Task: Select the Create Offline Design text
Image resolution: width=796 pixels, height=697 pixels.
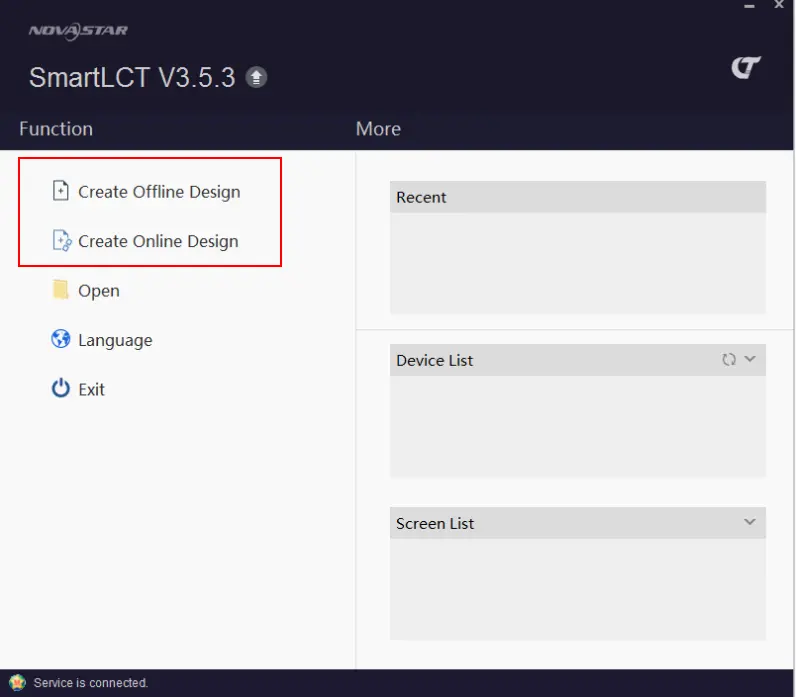Action: [x=159, y=192]
